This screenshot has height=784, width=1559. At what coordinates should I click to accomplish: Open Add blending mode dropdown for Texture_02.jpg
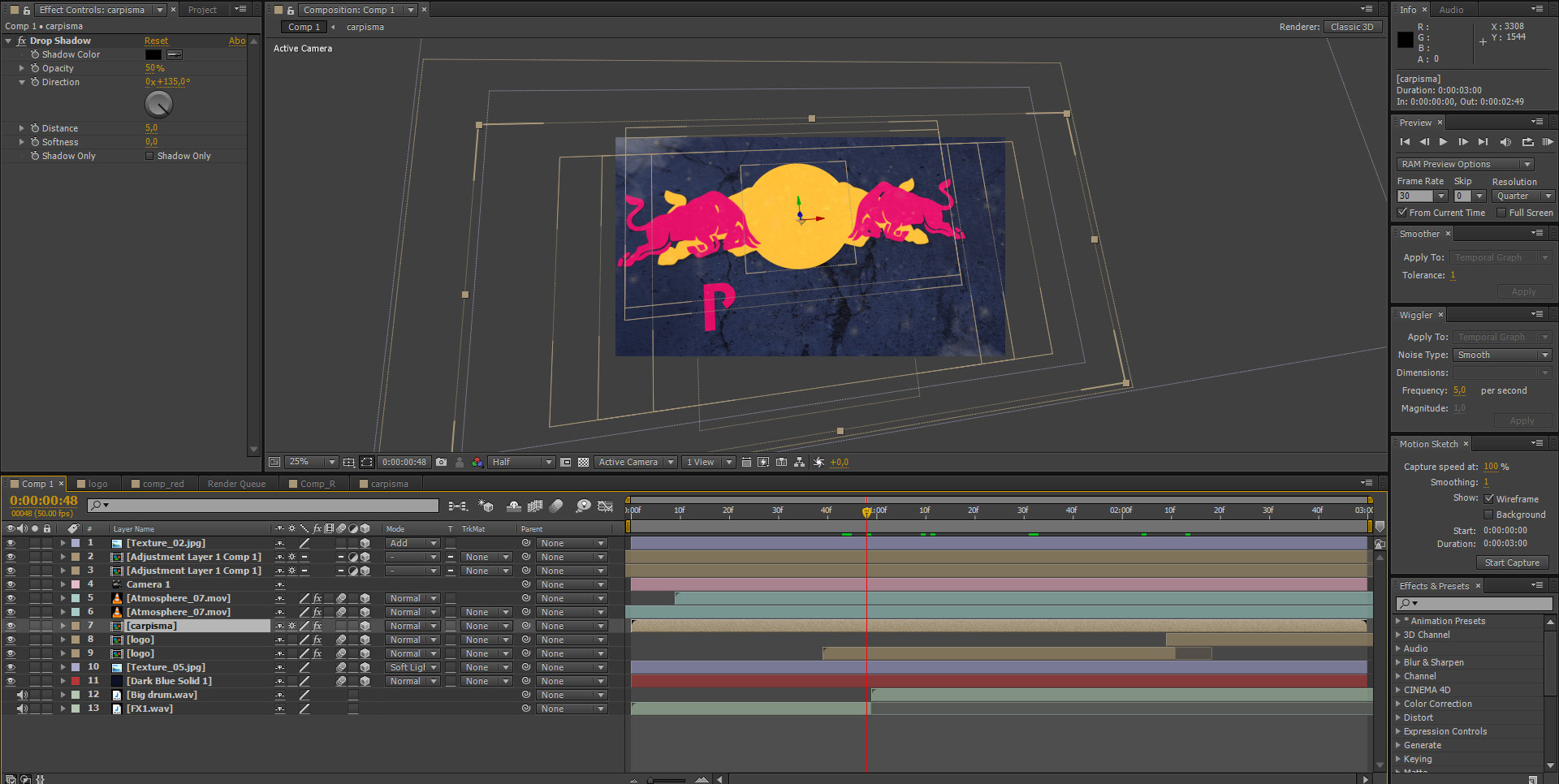[412, 544]
